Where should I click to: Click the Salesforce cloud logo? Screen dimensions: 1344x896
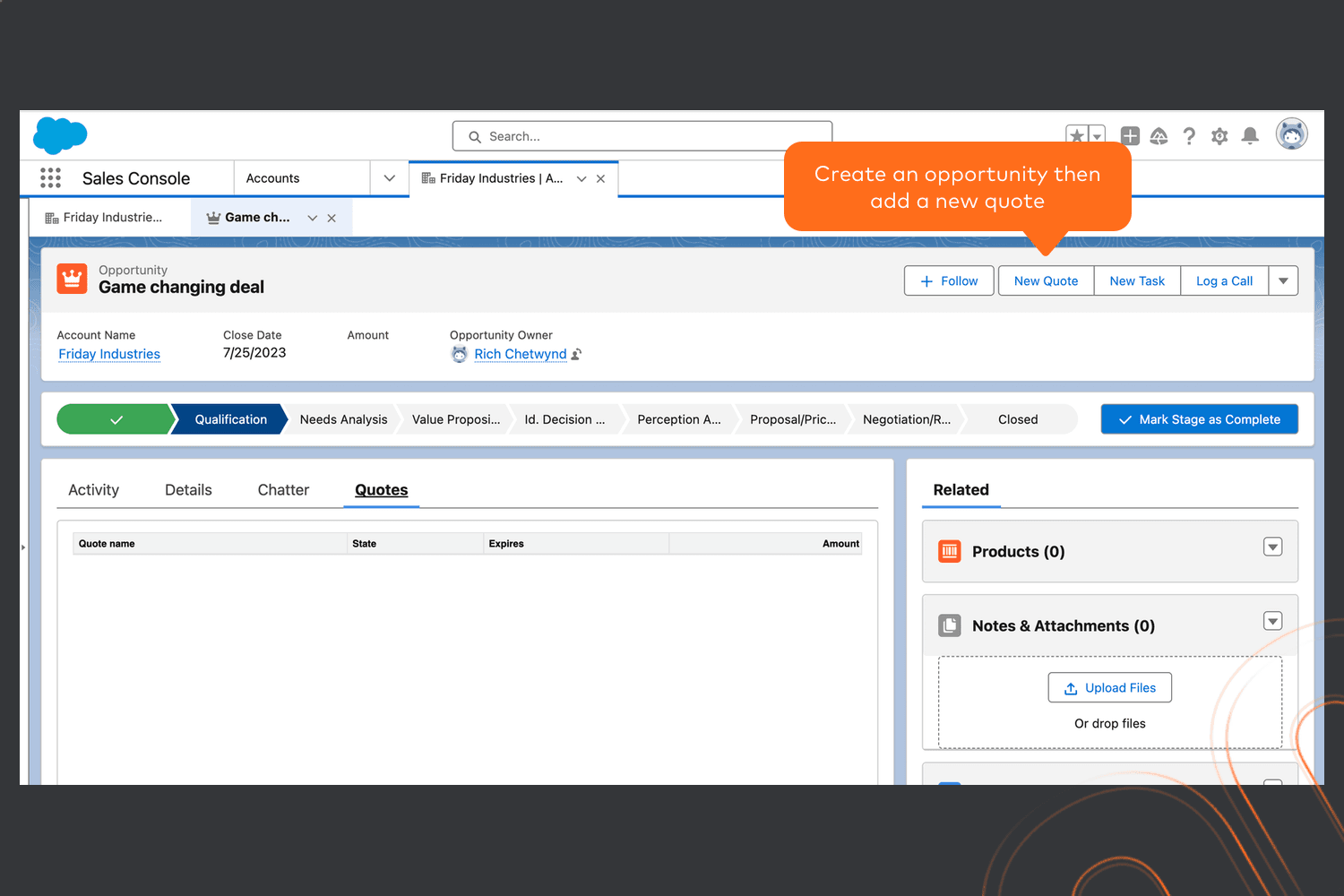tap(60, 135)
